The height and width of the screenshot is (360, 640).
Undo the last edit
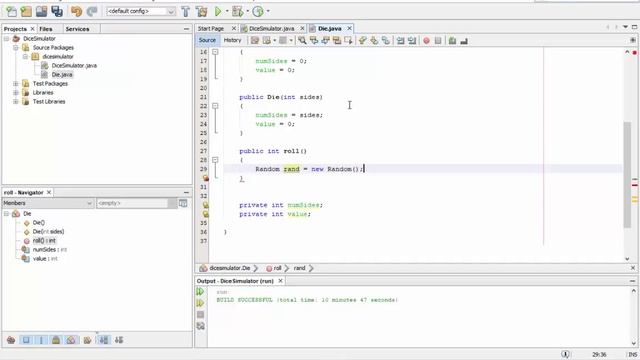(x=76, y=11)
